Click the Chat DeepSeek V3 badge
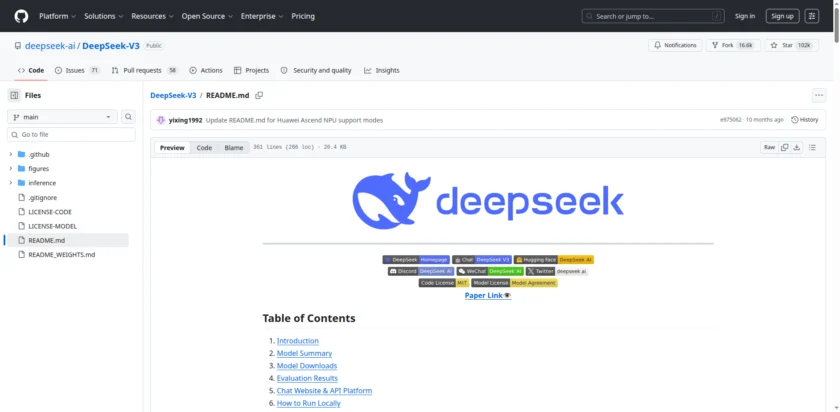 pyautogui.click(x=482, y=259)
